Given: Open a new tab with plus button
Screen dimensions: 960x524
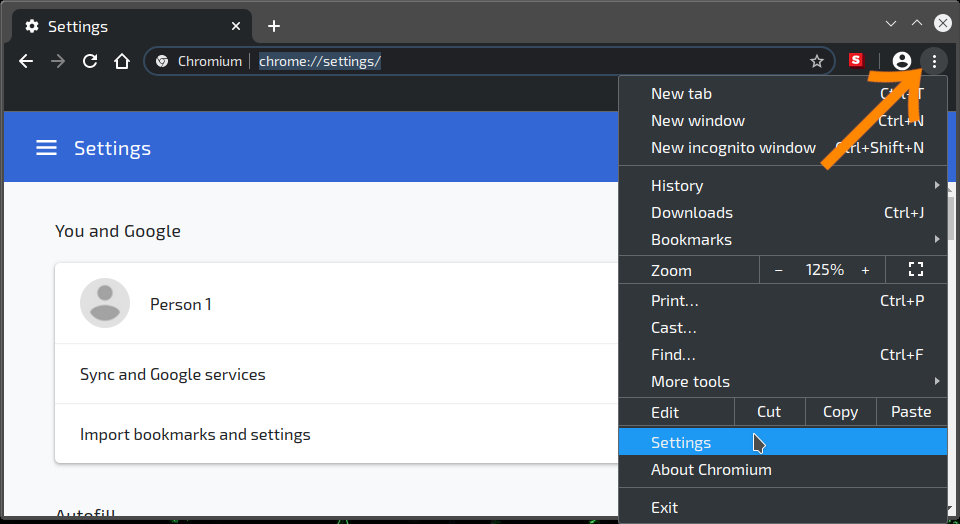Looking at the screenshot, I should [x=274, y=26].
